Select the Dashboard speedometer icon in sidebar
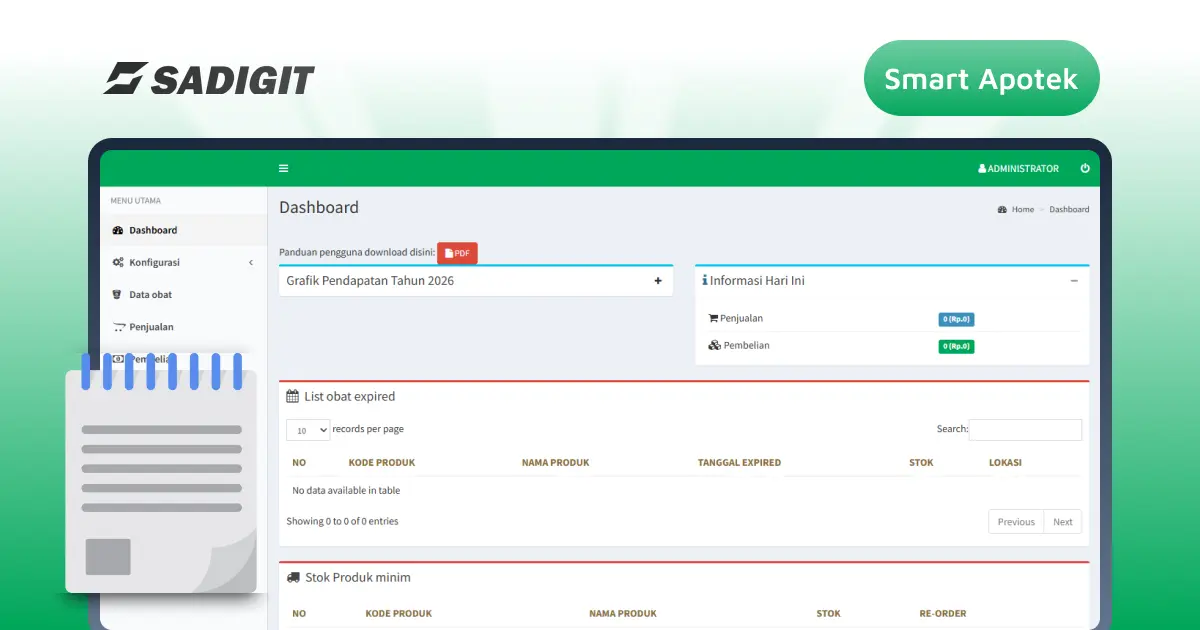 click(x=119, y=230)
